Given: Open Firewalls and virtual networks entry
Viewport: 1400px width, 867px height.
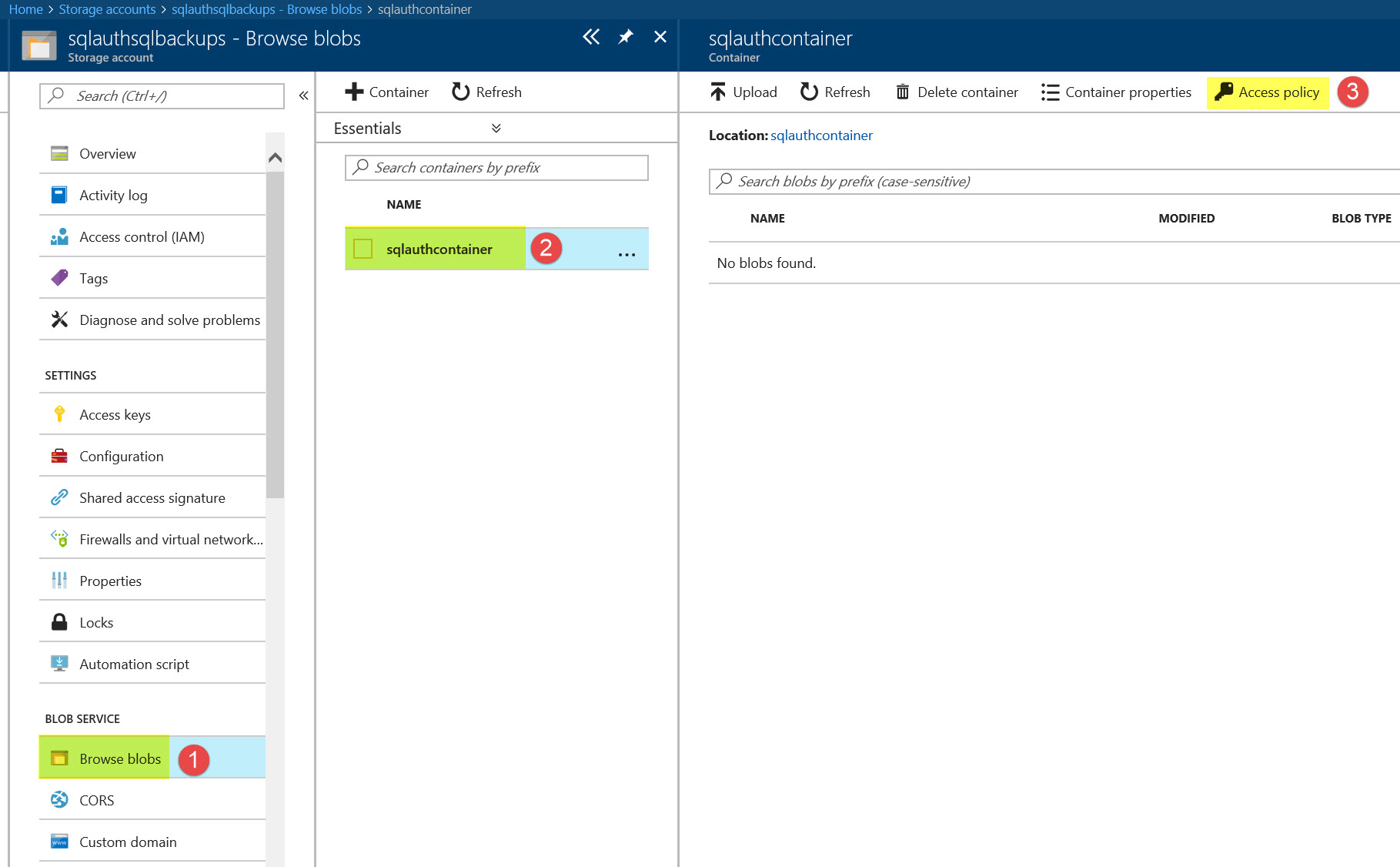Looking at the screenshot, I should point(152,539).
